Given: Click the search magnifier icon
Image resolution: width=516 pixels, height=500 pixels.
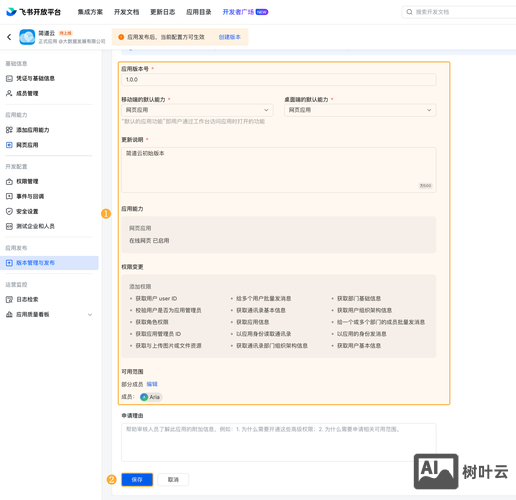Looking at the screenshot, I should (409, 12).
